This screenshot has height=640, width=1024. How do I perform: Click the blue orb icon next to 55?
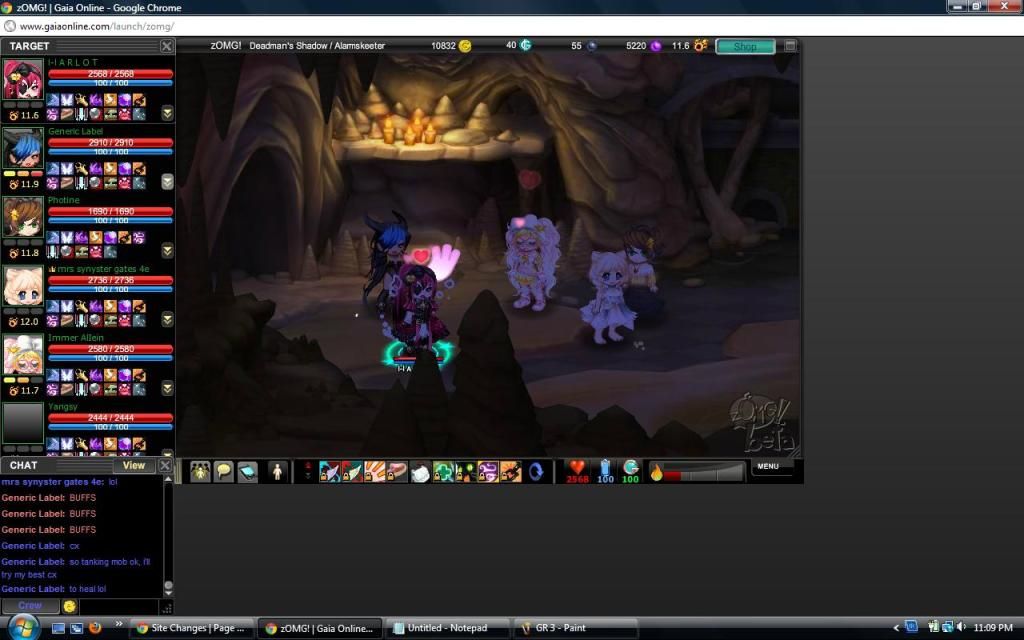point(592,46)
